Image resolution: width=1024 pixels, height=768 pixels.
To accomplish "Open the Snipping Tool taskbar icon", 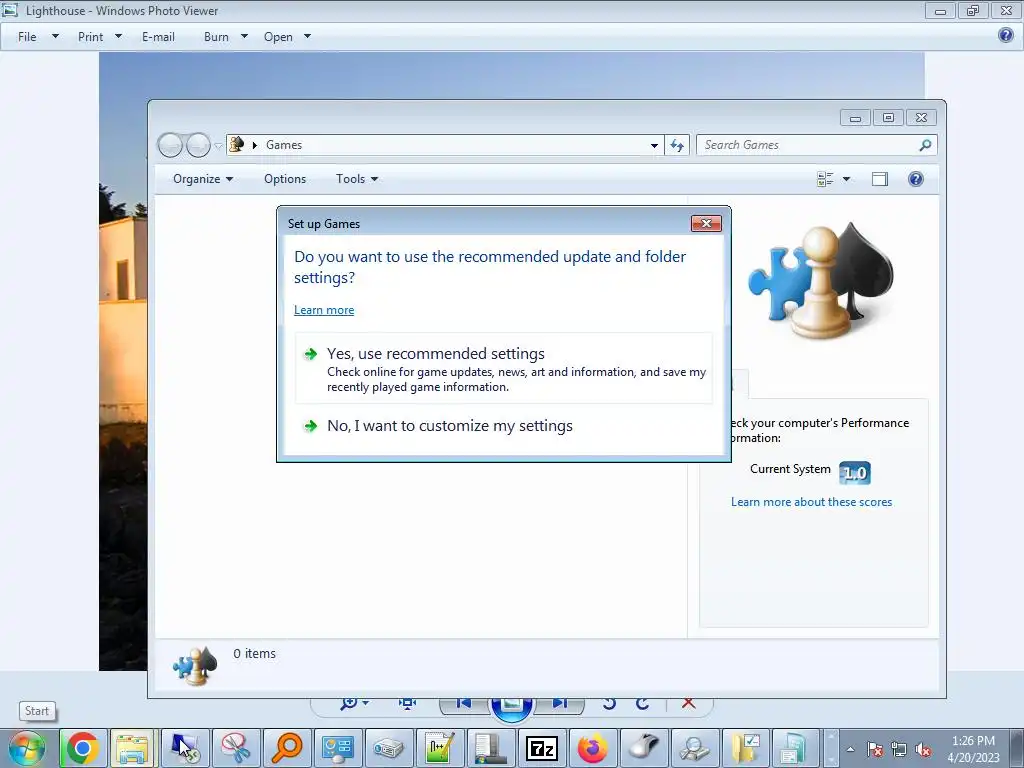I will [235, 748].
